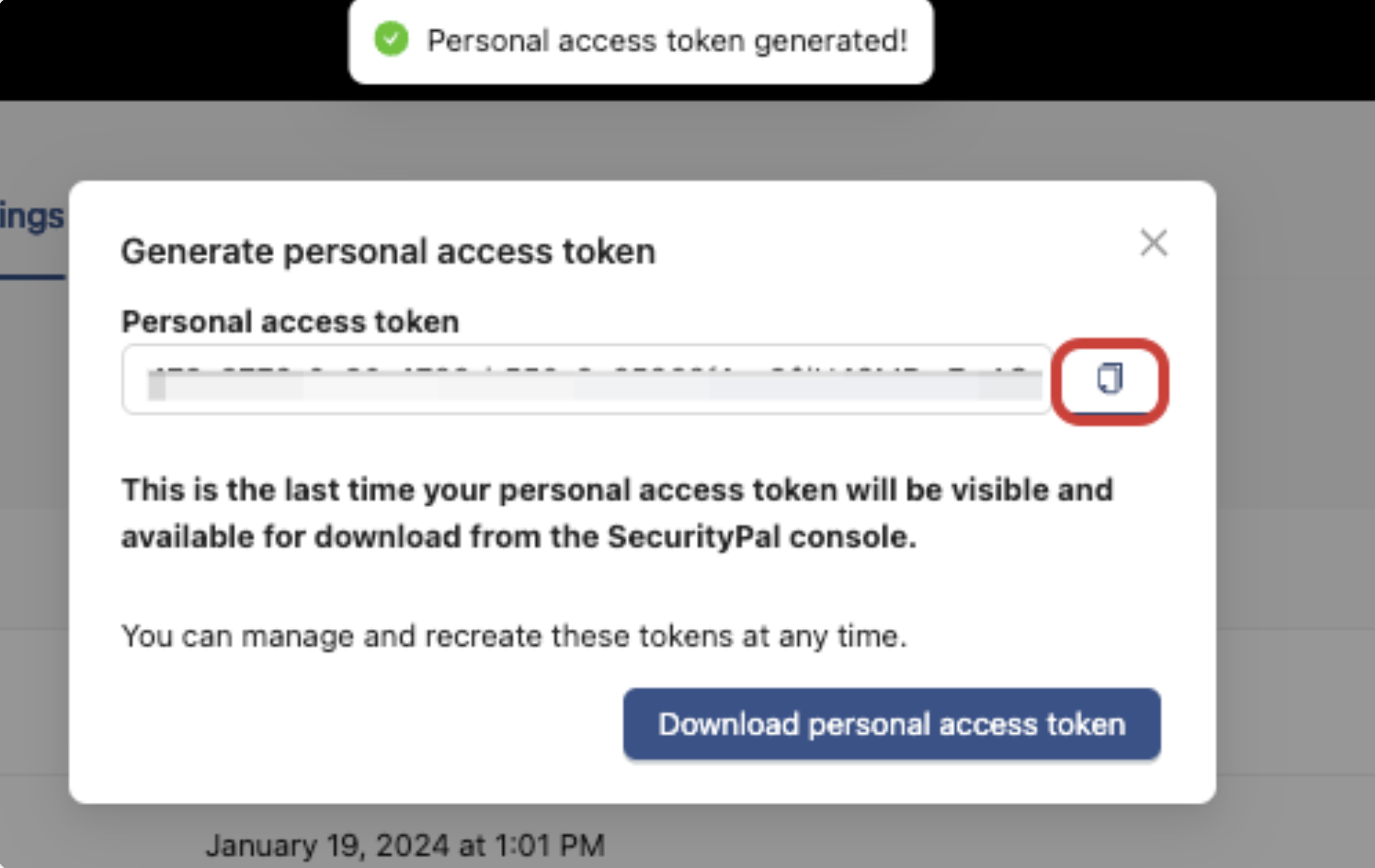This screenshot has width=1375, height=868.
Task: Click Download personal access token button
Action: point(891,724)
